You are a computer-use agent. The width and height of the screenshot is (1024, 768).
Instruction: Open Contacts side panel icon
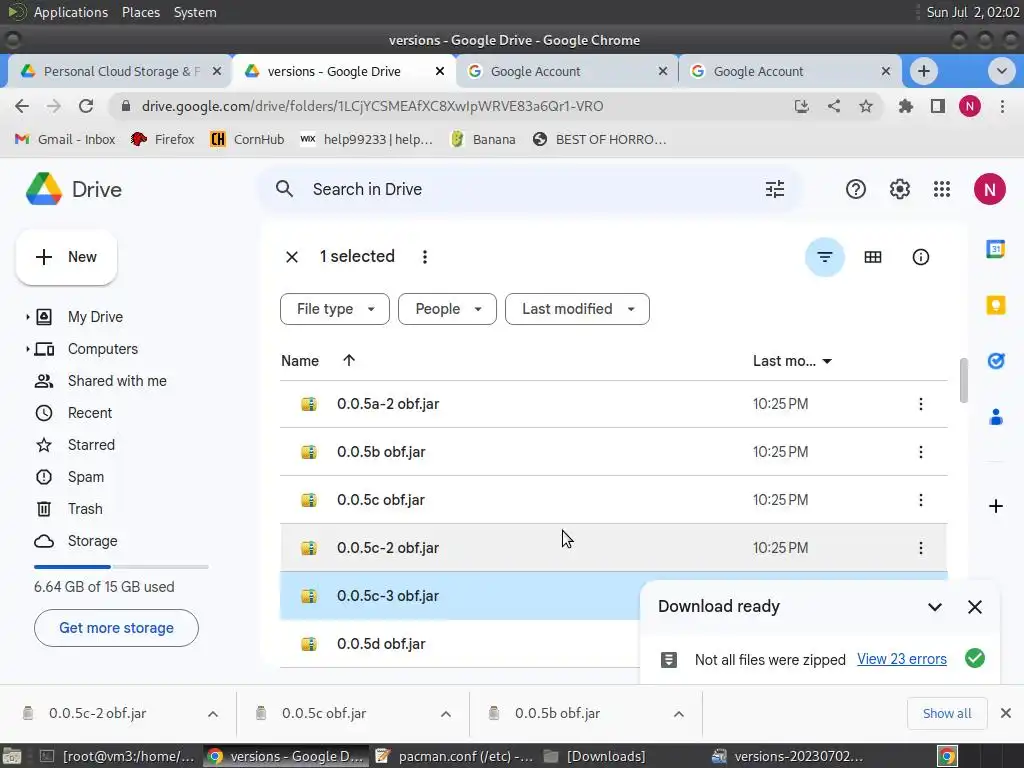(995, 416)
